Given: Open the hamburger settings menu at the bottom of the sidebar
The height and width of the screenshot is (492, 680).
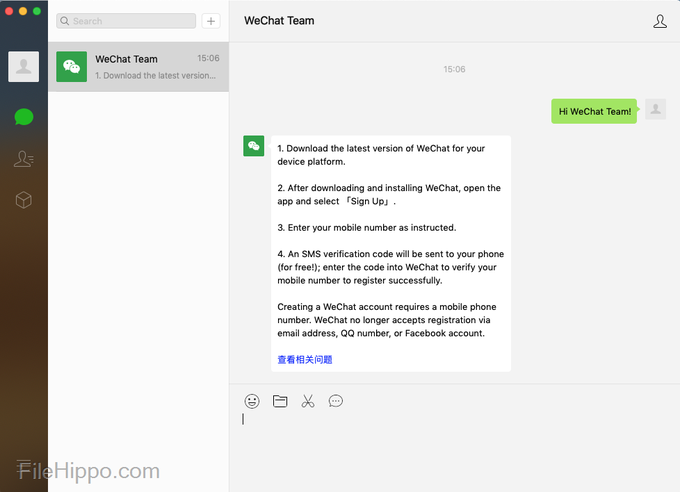Looking at the screenshot, I should [x=24, y=466].
